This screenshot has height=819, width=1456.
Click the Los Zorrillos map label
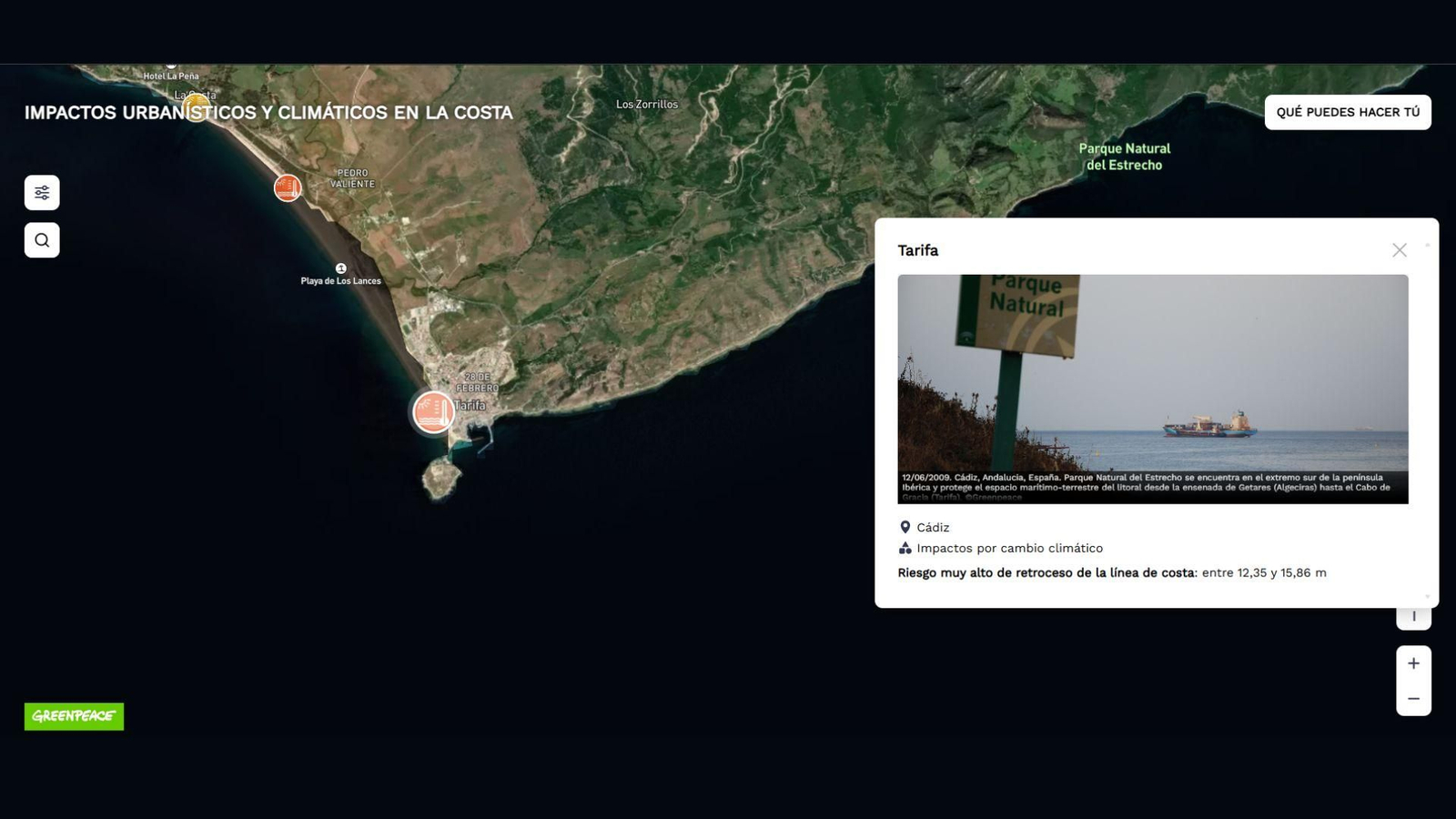[647, 105]
